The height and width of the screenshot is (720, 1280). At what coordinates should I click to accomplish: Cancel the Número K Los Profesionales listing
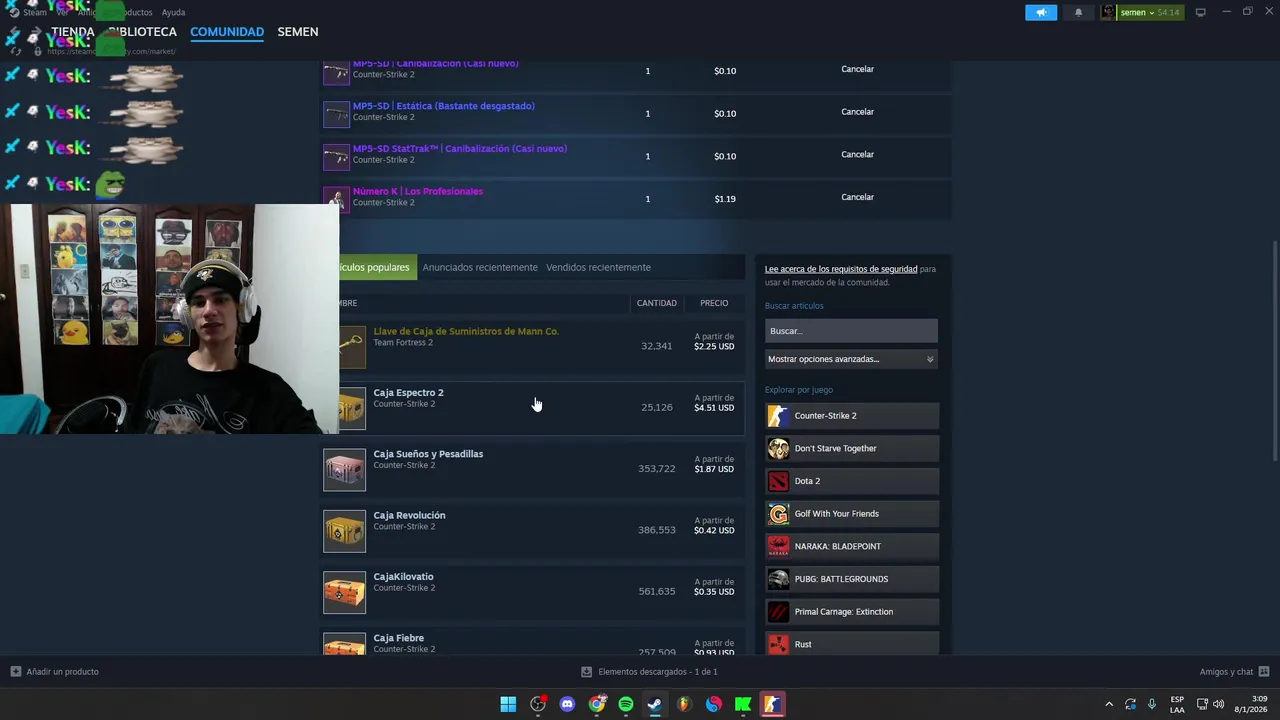pyautogui.click(x=857, y=197)
